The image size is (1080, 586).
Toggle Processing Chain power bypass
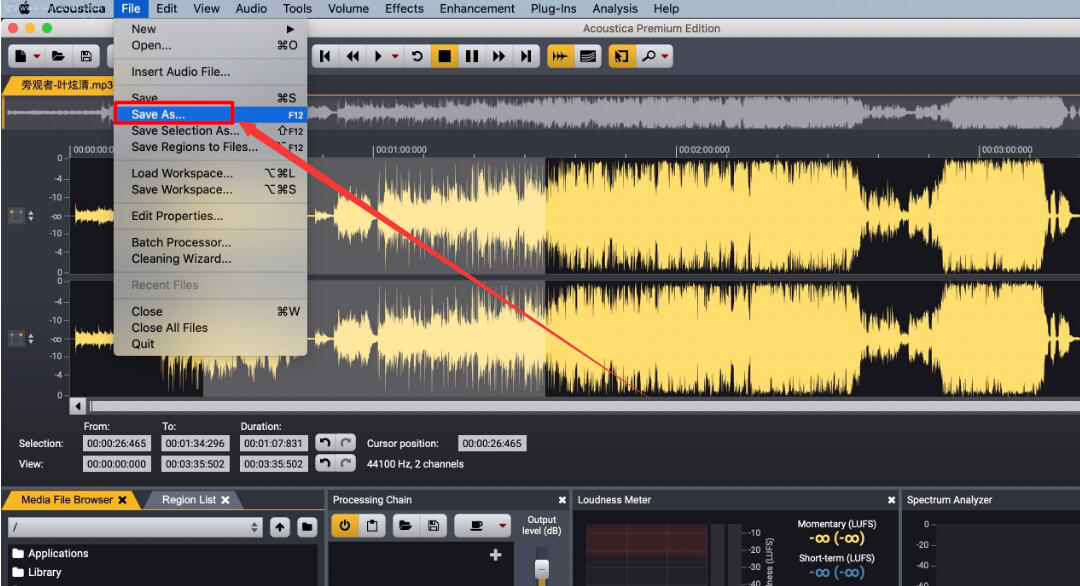(344, 526)
